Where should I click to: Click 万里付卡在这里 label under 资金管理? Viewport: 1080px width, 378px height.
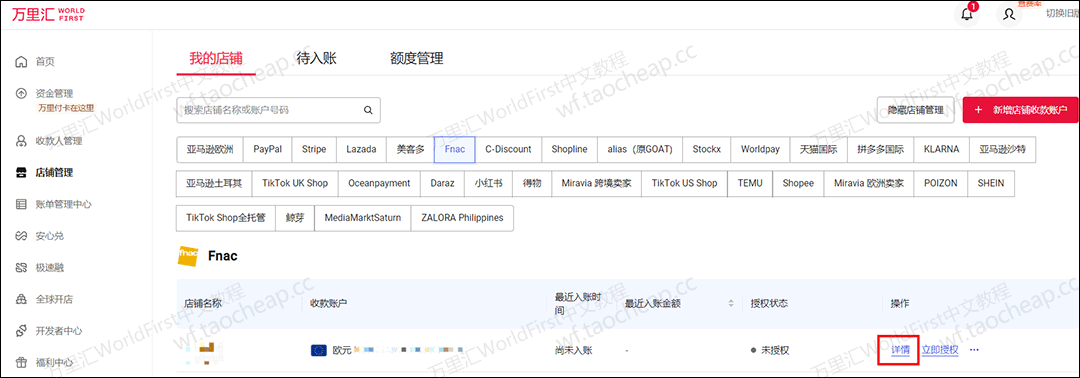65,108
